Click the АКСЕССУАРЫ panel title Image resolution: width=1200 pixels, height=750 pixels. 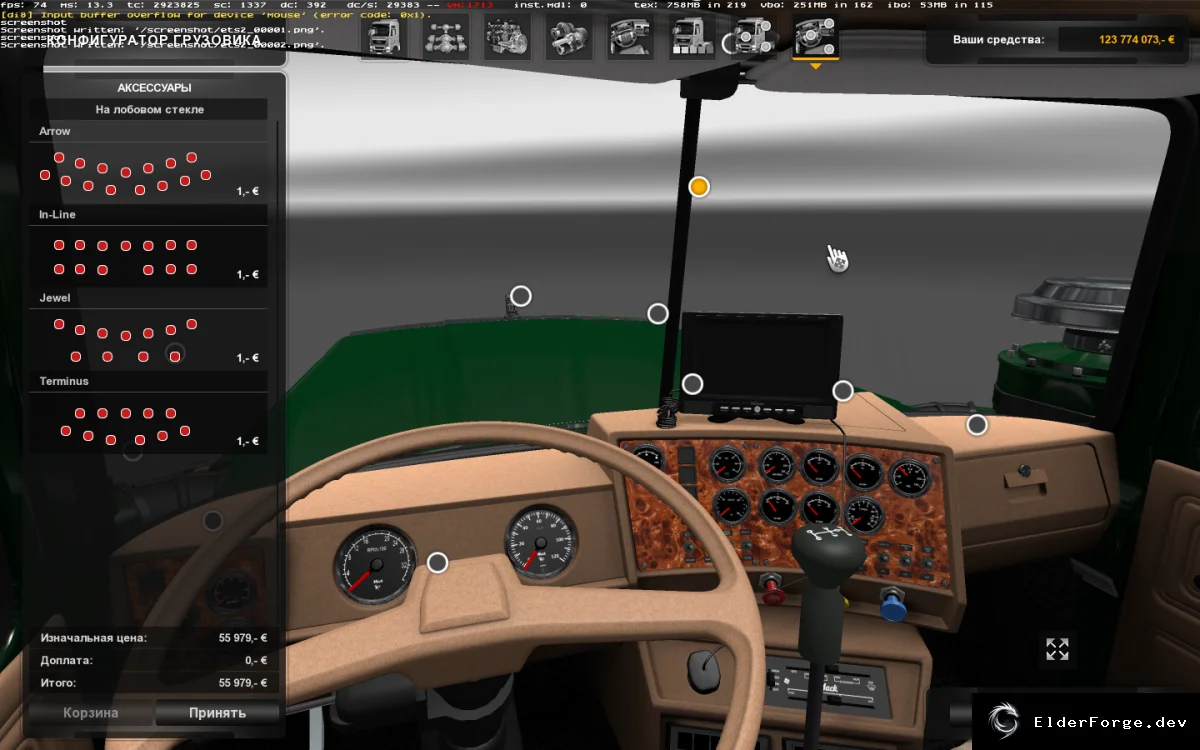154,88
